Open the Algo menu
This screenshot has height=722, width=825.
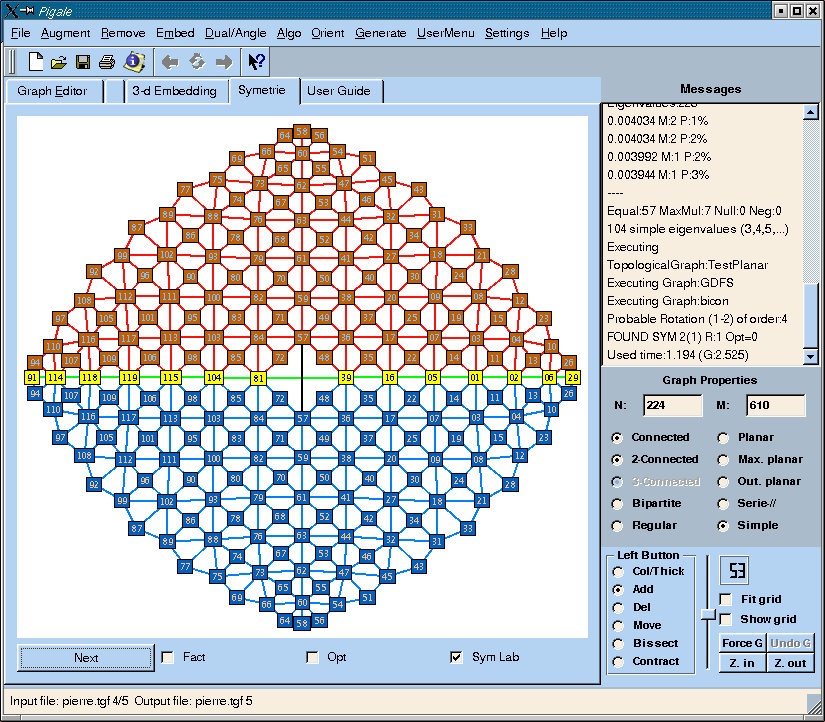tap(289, 33)
